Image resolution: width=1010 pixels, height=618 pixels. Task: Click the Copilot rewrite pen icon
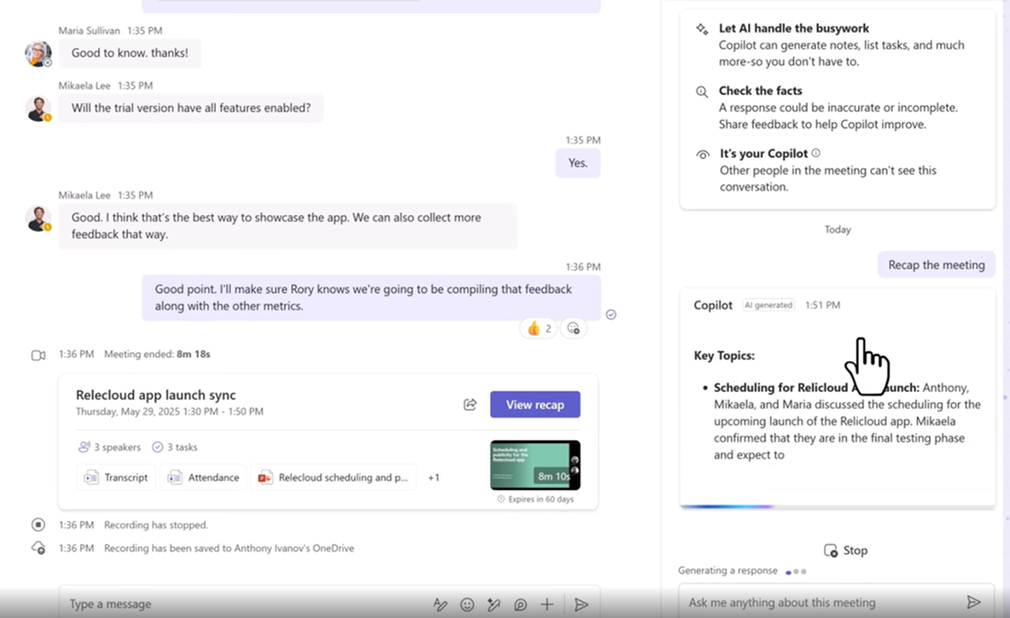coord(493,604)
